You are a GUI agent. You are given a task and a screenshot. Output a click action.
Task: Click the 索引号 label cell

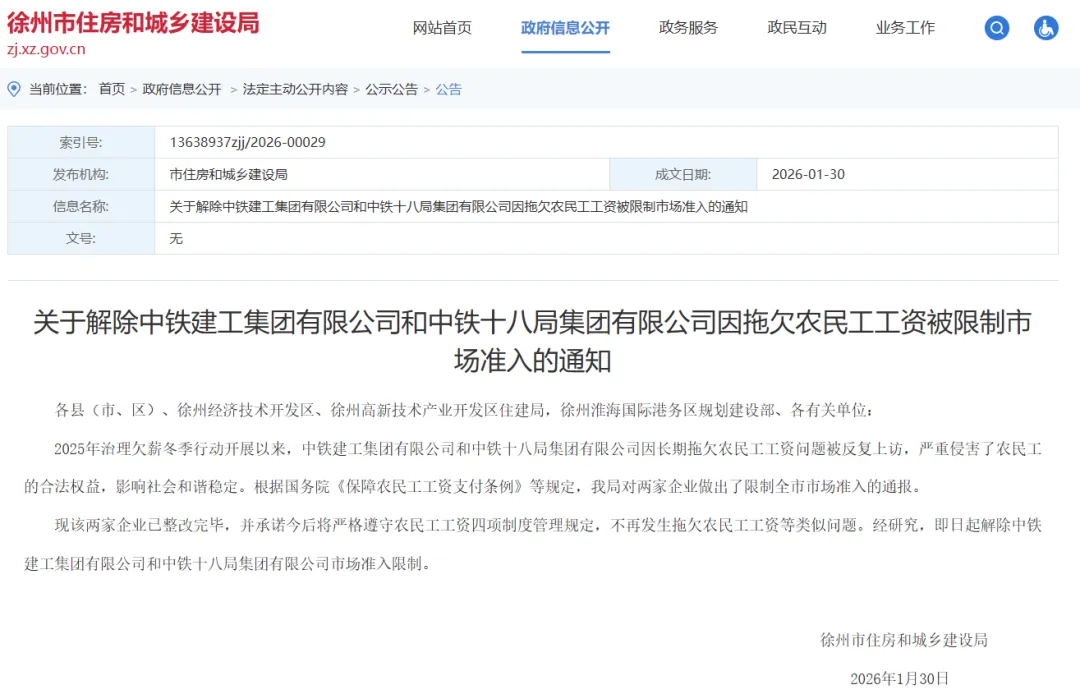pos(81,143)
